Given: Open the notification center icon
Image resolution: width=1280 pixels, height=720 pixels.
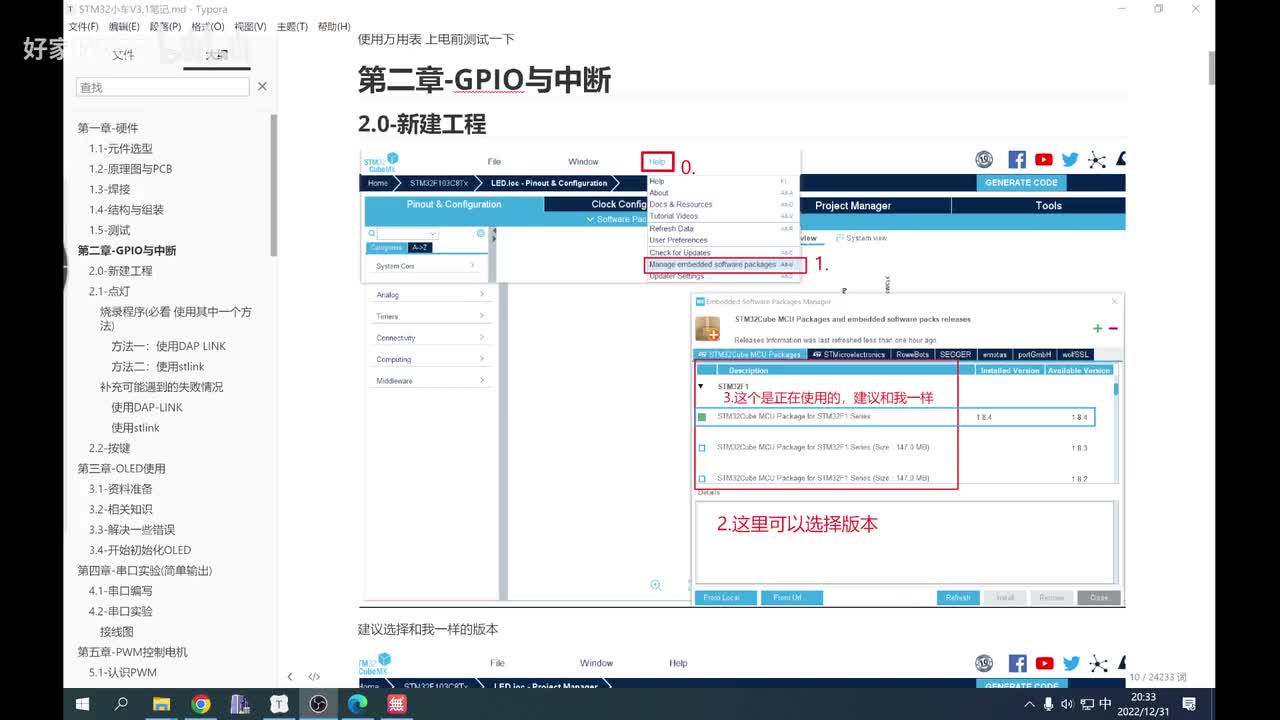Looking at the screenshot, I should [1188, 704].
